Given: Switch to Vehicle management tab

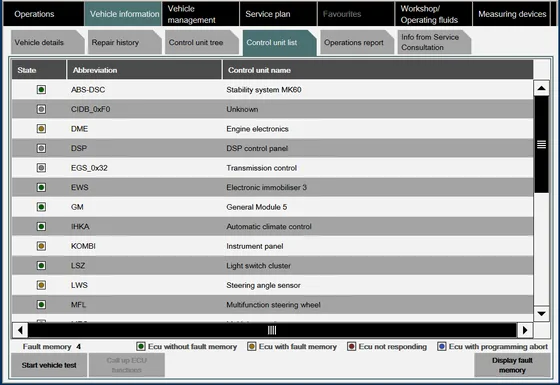Looking at the screenshot, I should 201,14.
